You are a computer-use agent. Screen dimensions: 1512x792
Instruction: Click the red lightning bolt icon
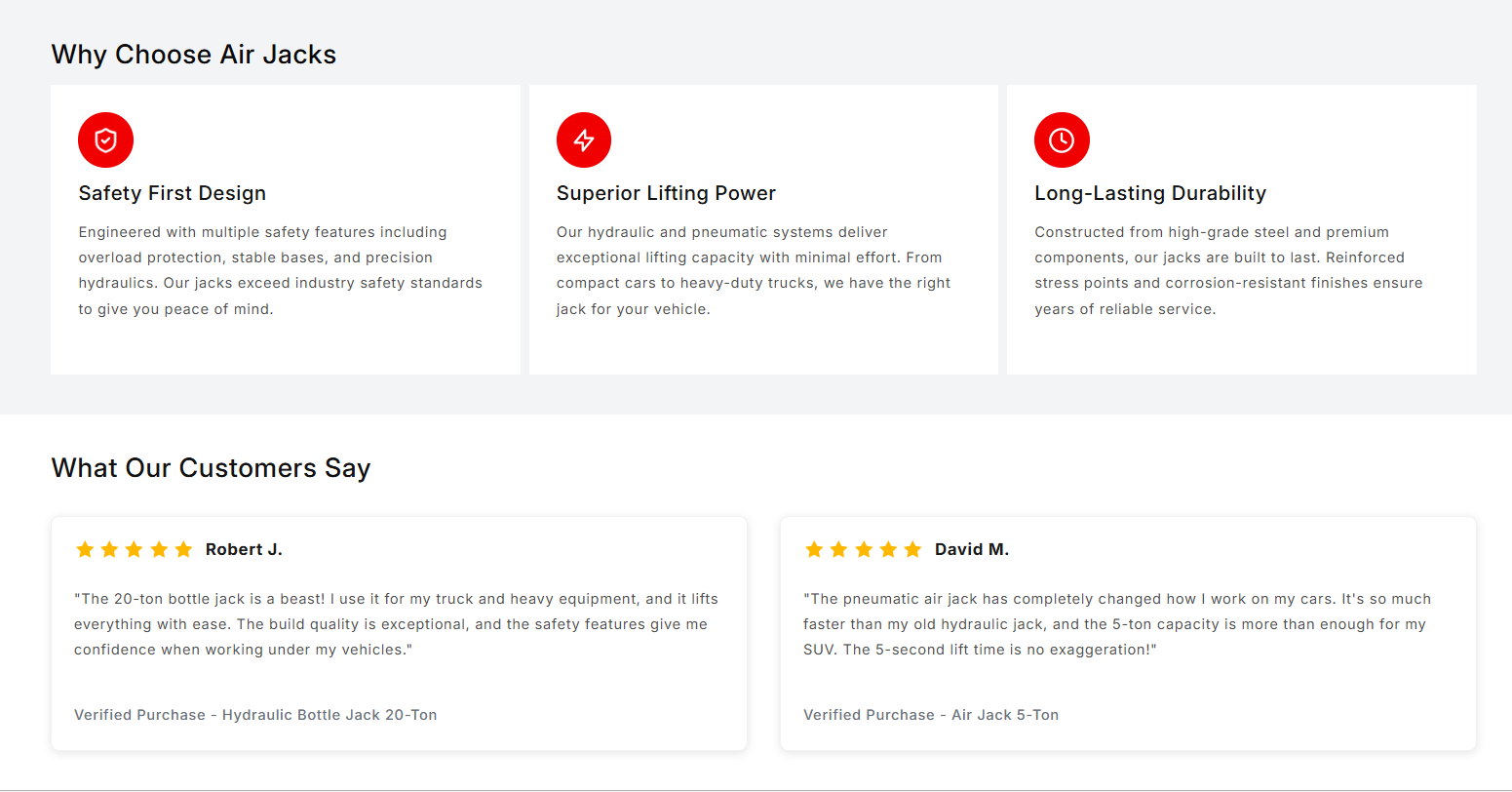coord(584,140)
